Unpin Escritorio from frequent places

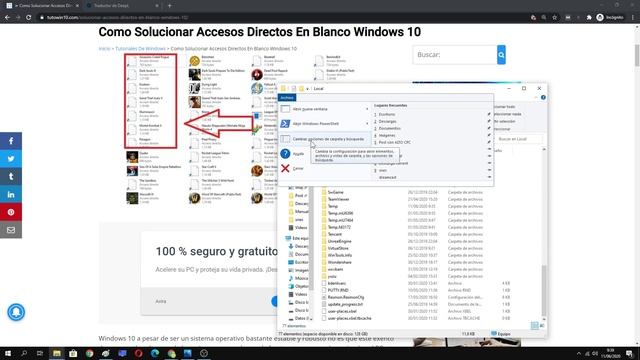[489, 114]
